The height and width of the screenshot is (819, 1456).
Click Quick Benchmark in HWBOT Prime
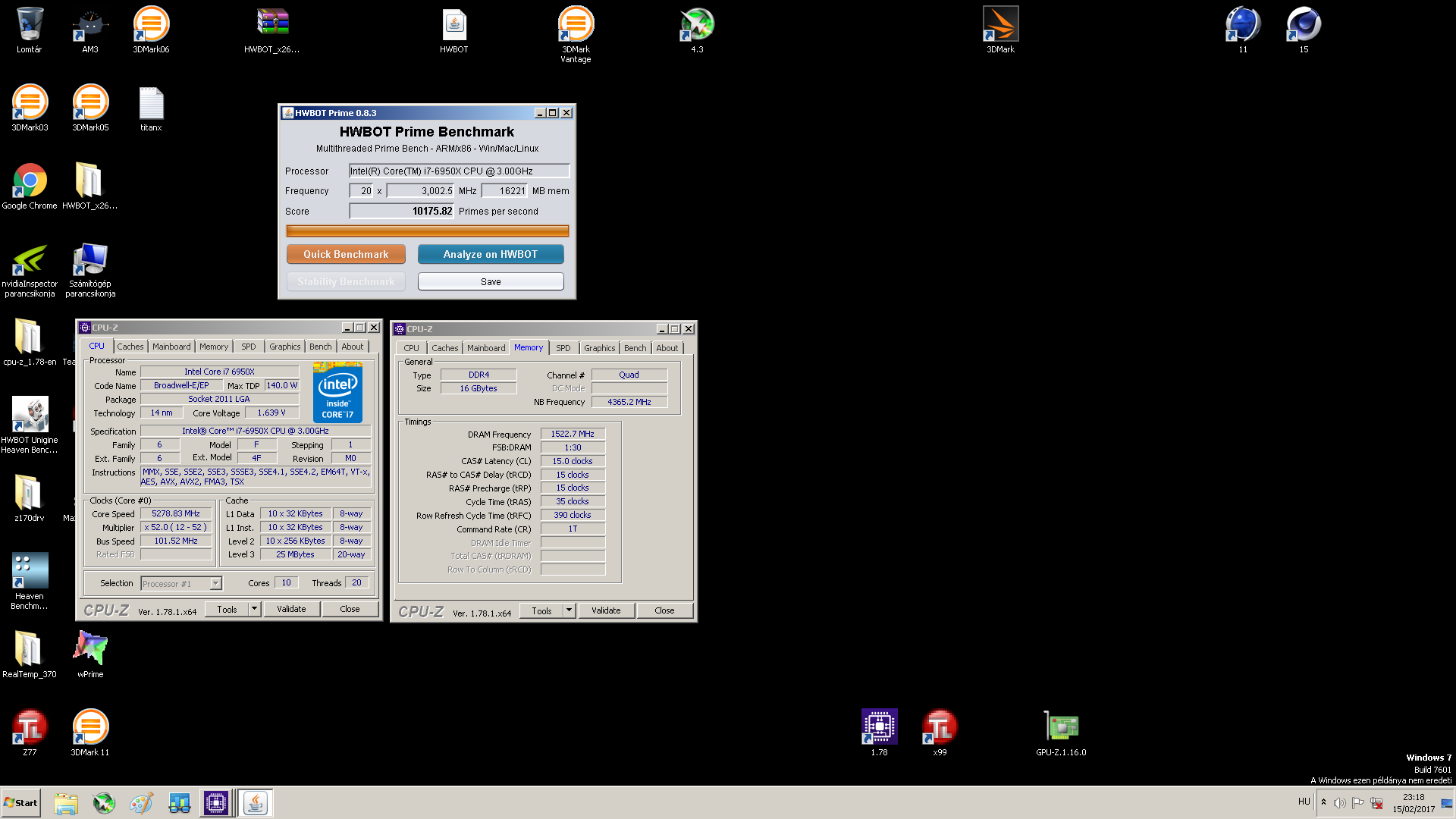tap(346, 254)
